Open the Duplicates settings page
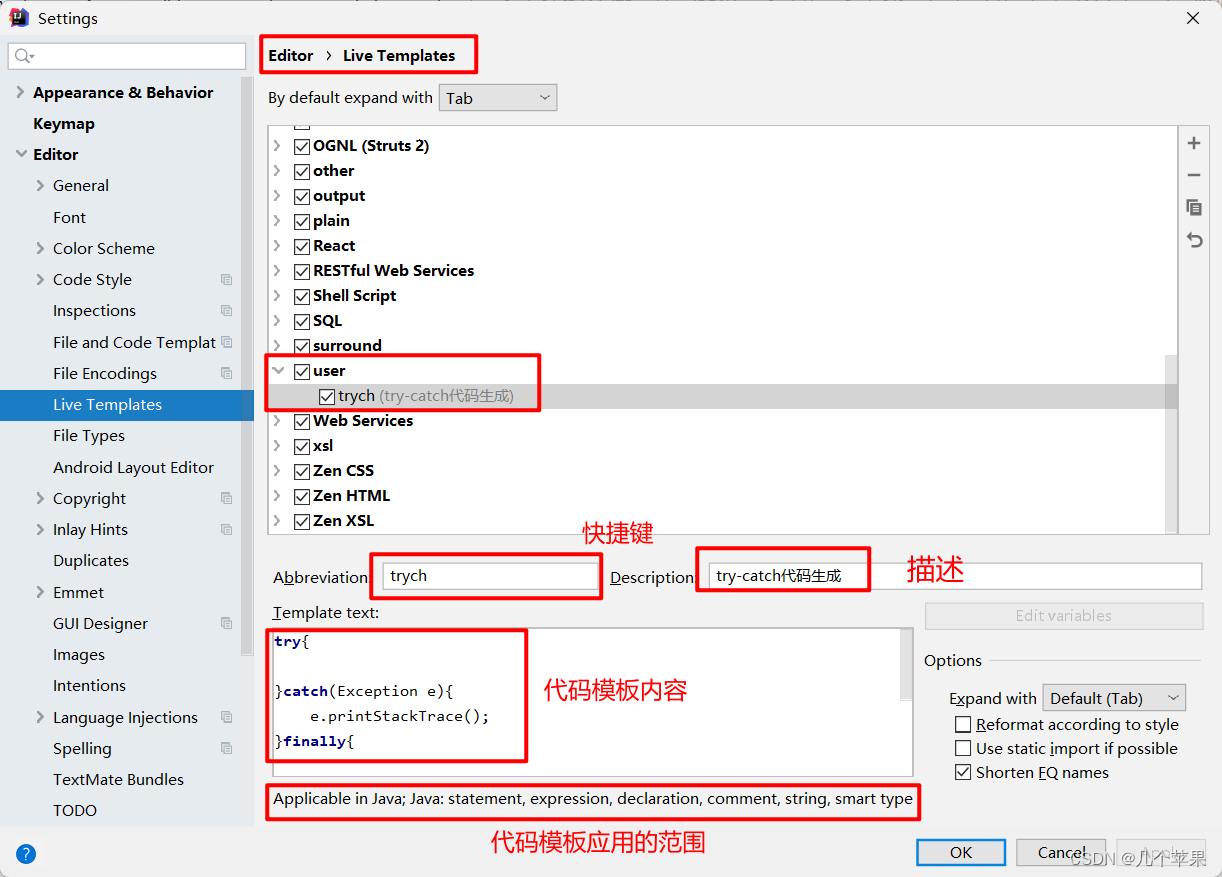The width and height of the screenshot is (1222, 877). pyautogui.click(x=91, y=561)
